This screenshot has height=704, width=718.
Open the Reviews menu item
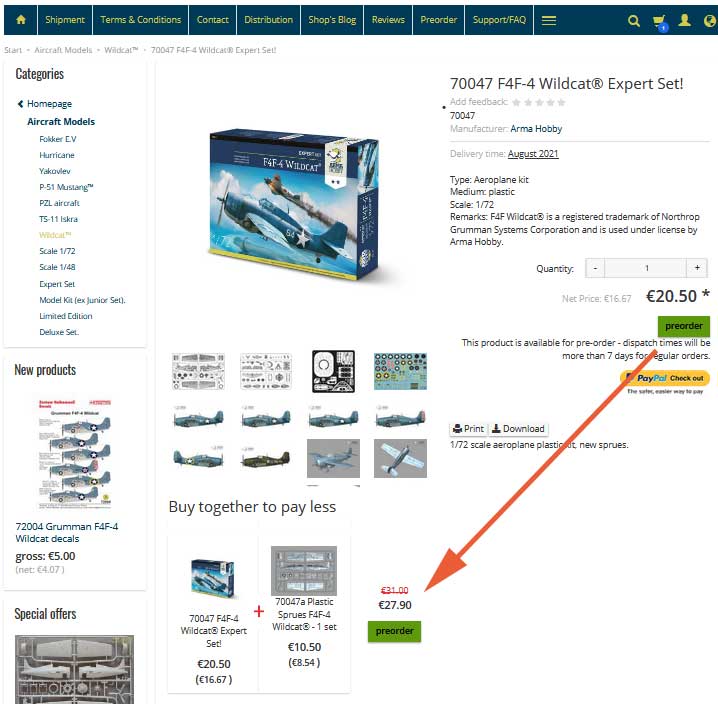(x=388, y=20)
